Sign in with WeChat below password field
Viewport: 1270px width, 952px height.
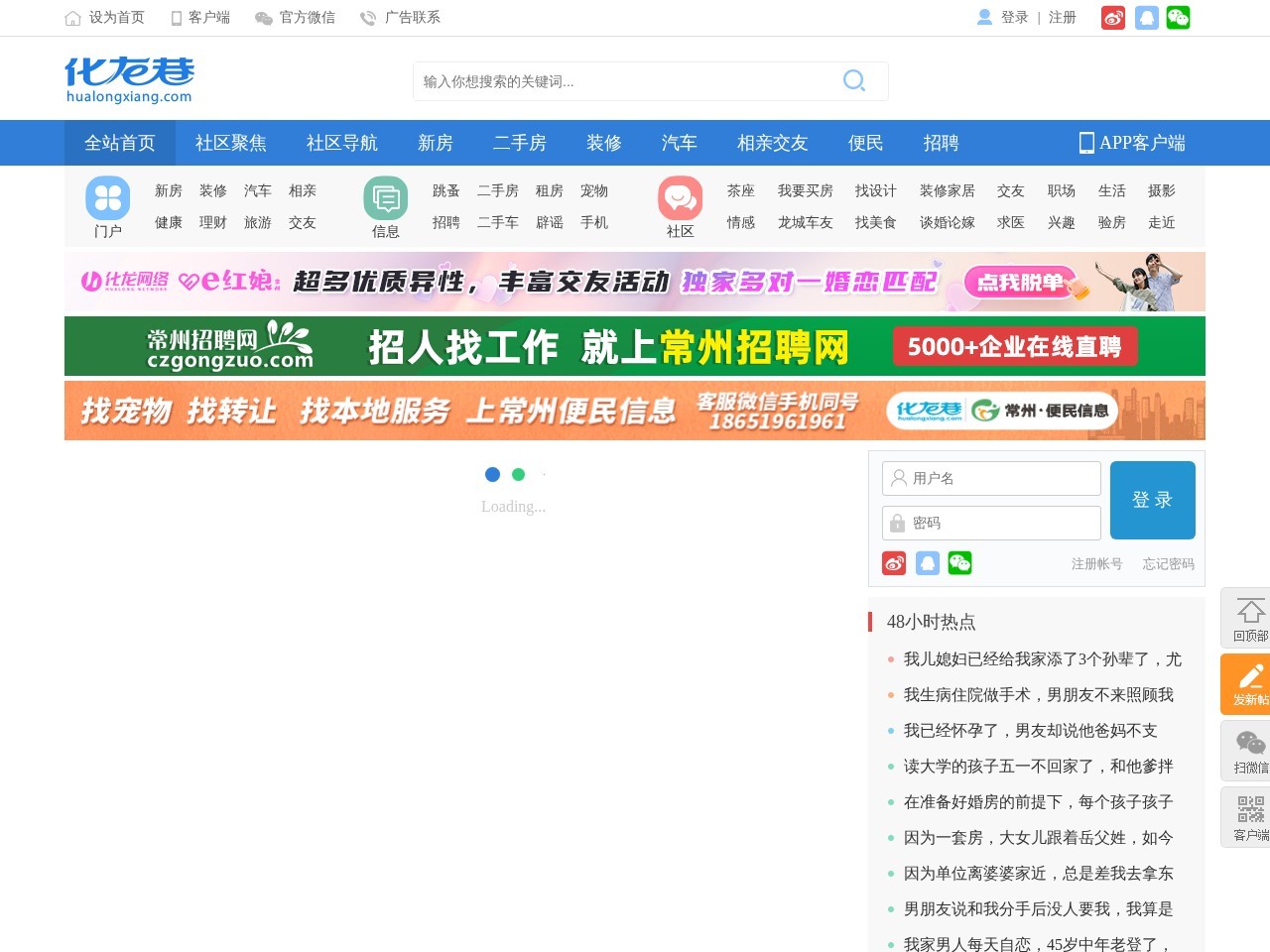[959, 563]
